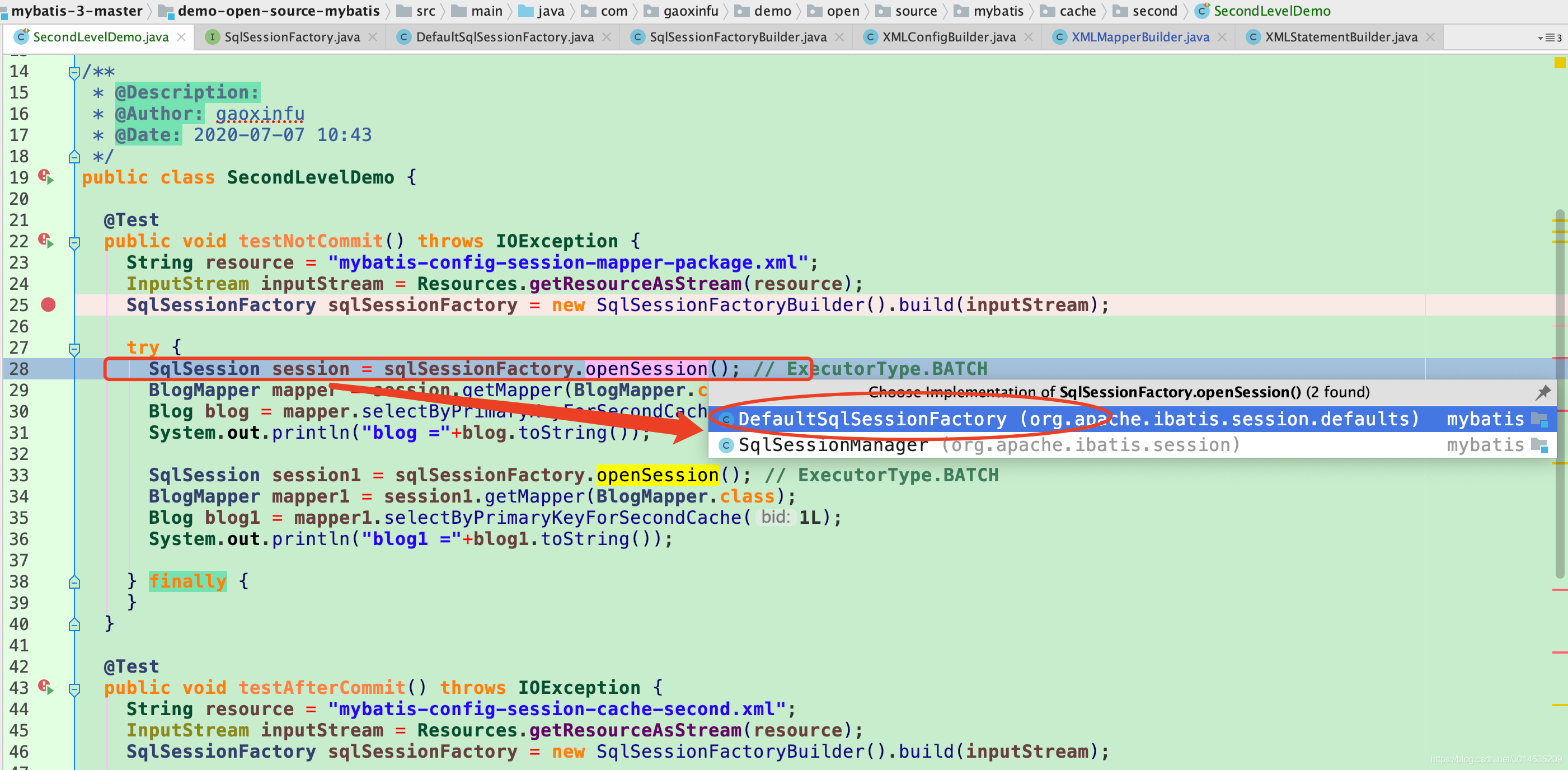This screenshot has width=1568, height=770.
Task: Click the class icon on XMLMapperBuilder.java tab
Action: click(1059, 37)
